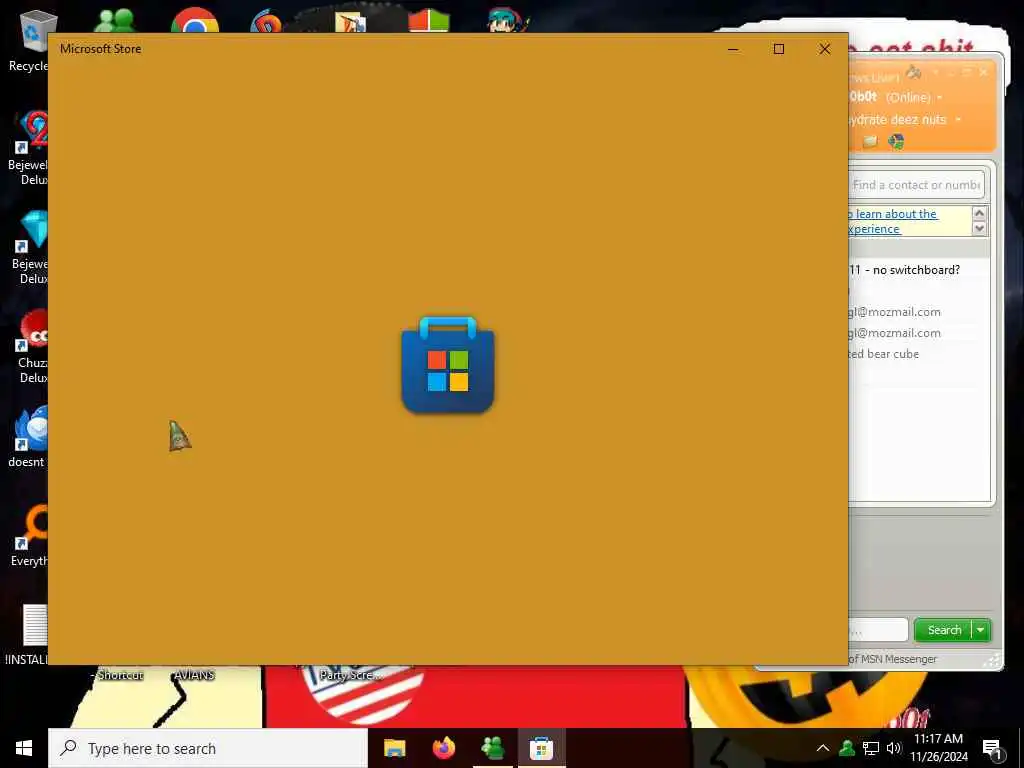Screen dimensions: 1024x768
Task: Open the Search button dropdown arrow in Messenger
Action: pos(981,630)
